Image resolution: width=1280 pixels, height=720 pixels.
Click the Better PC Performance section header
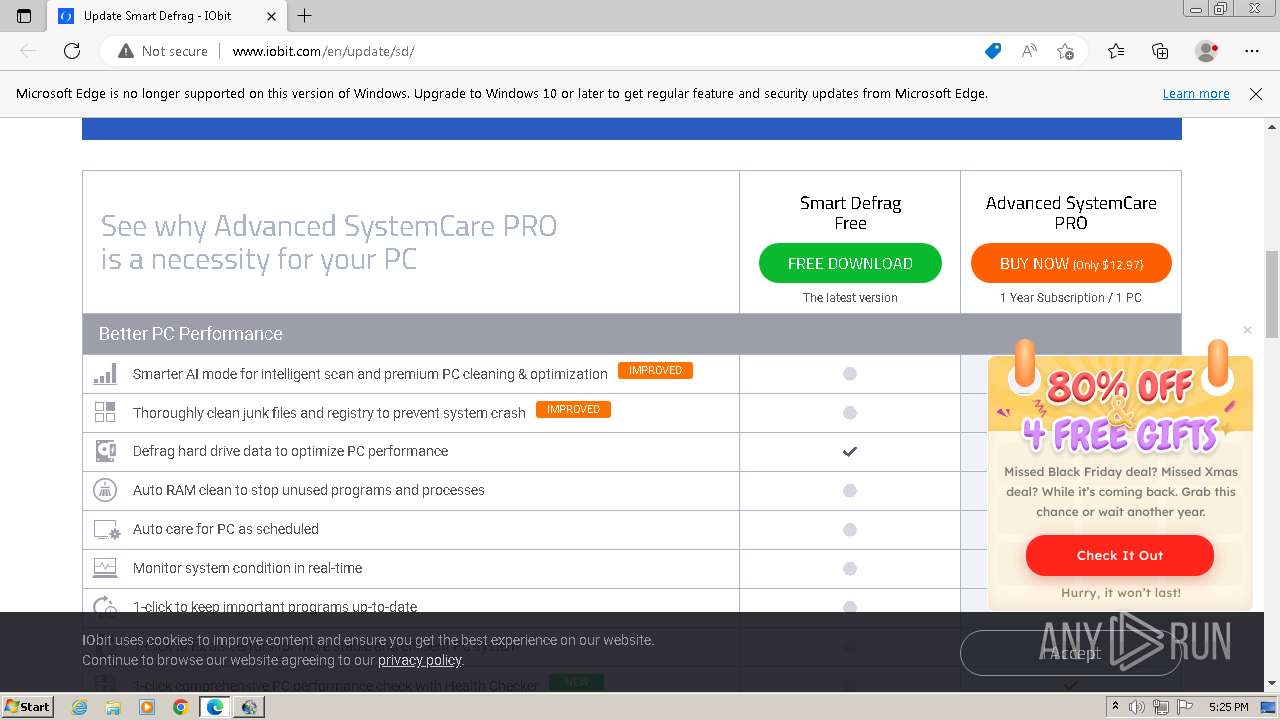coord(631,334)
